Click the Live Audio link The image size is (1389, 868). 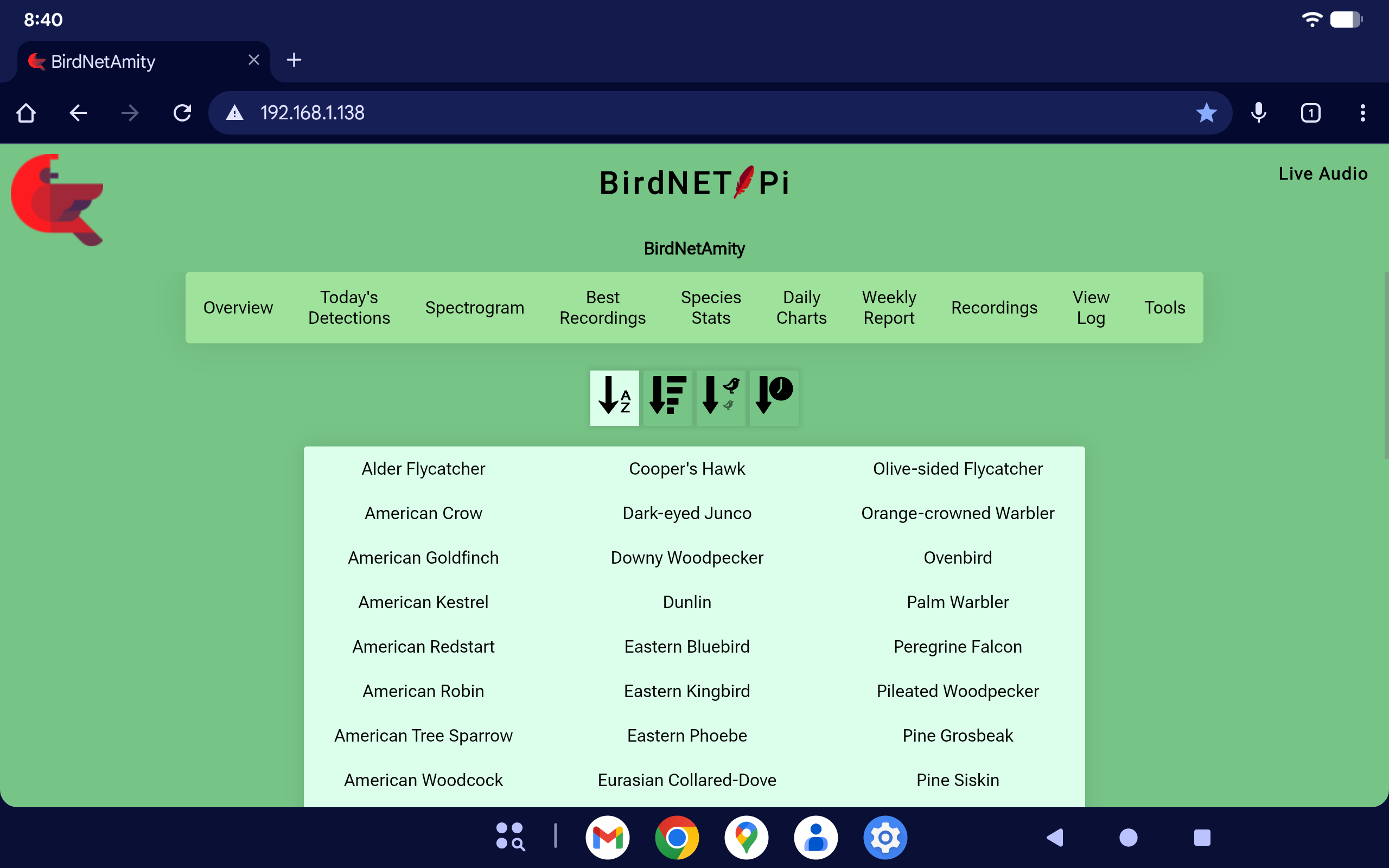(1322, 174)
